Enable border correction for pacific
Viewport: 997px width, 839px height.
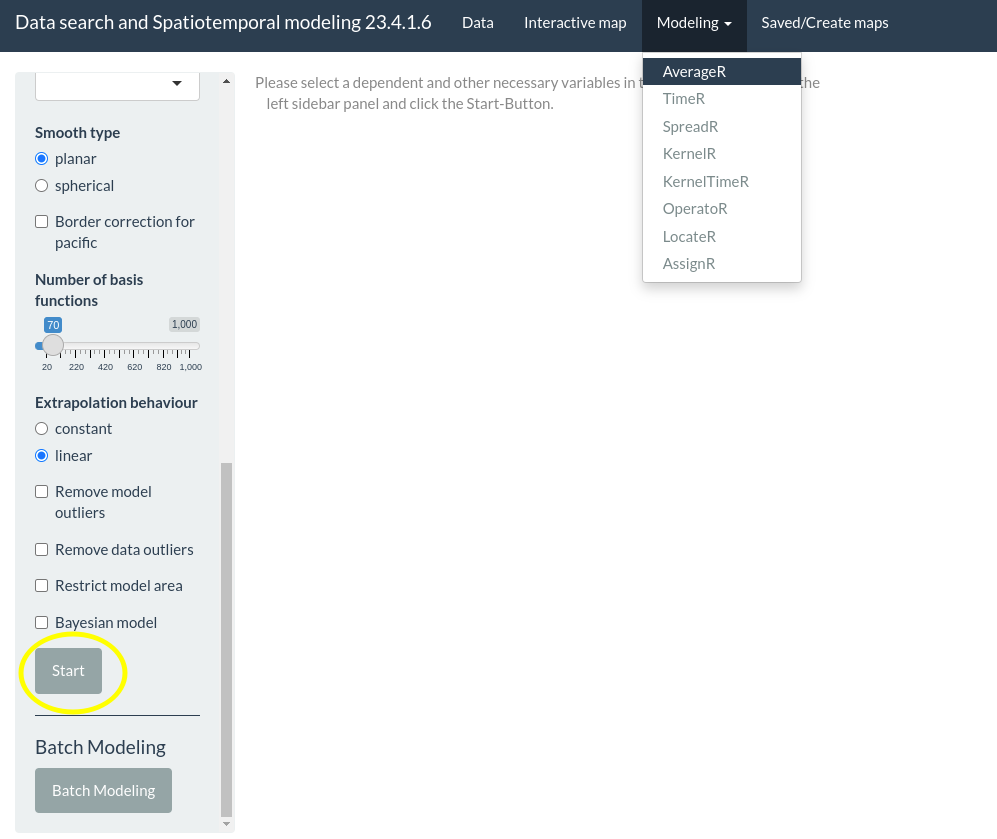point(41,221)
